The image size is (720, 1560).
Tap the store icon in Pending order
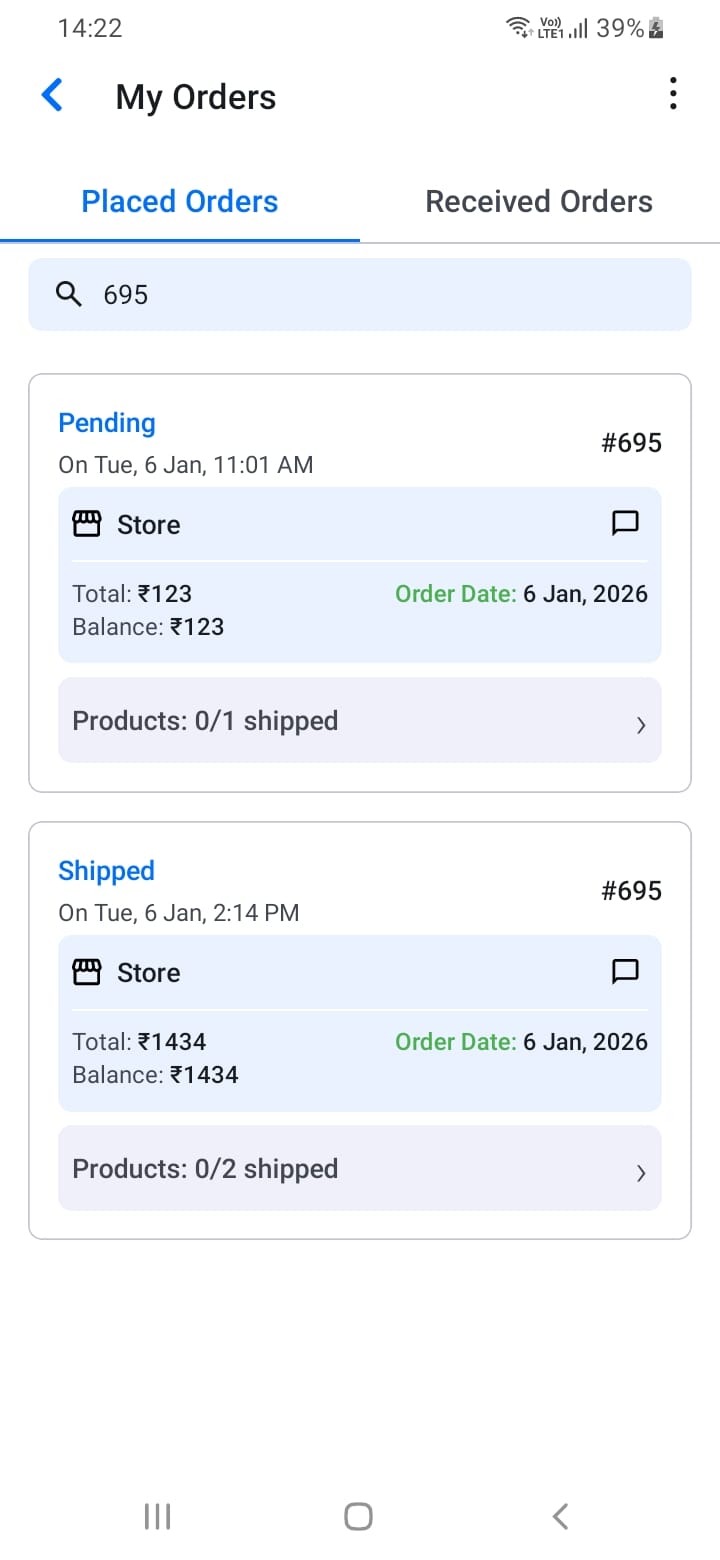coord(87,524)
